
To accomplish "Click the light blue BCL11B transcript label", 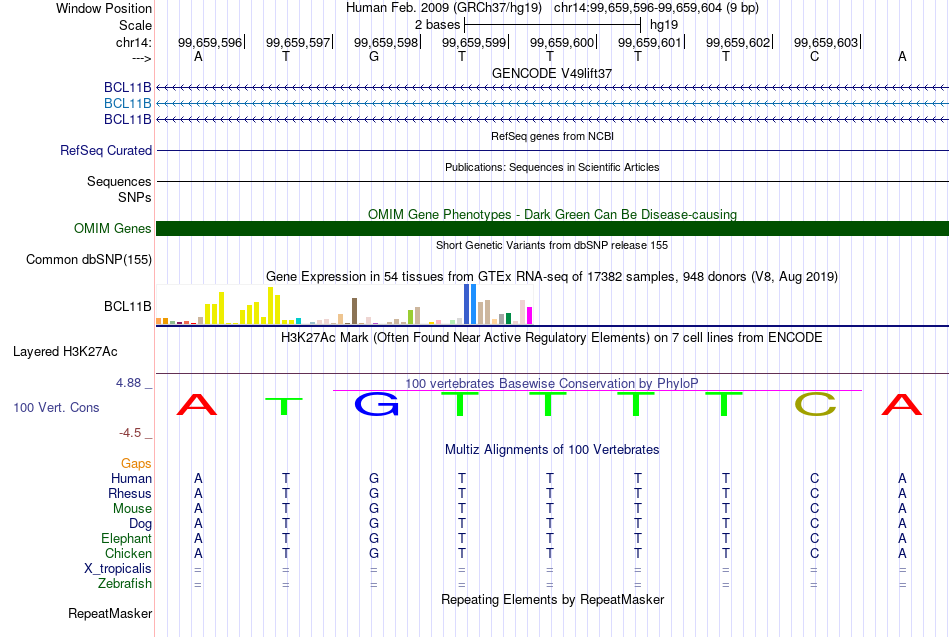I will click(x=128, y=104).
